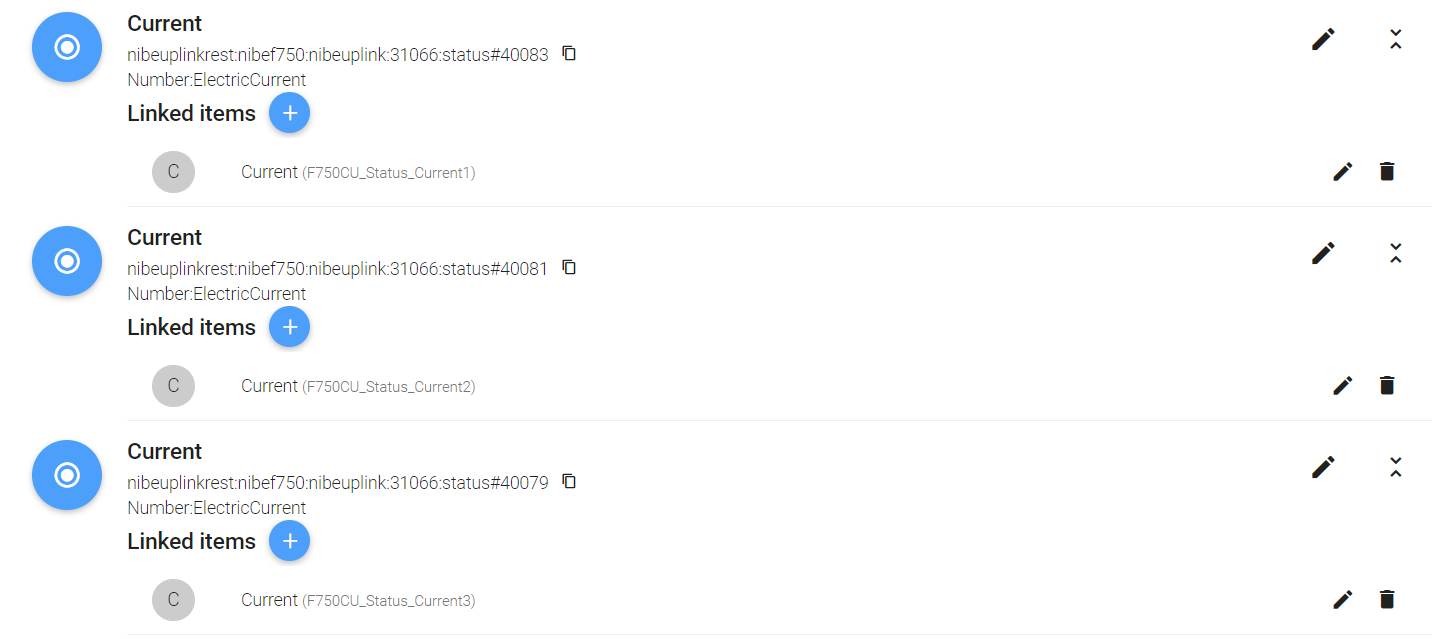
Task: Collapse the status#40081 channel section
Action: click(x=1396, y=254)
